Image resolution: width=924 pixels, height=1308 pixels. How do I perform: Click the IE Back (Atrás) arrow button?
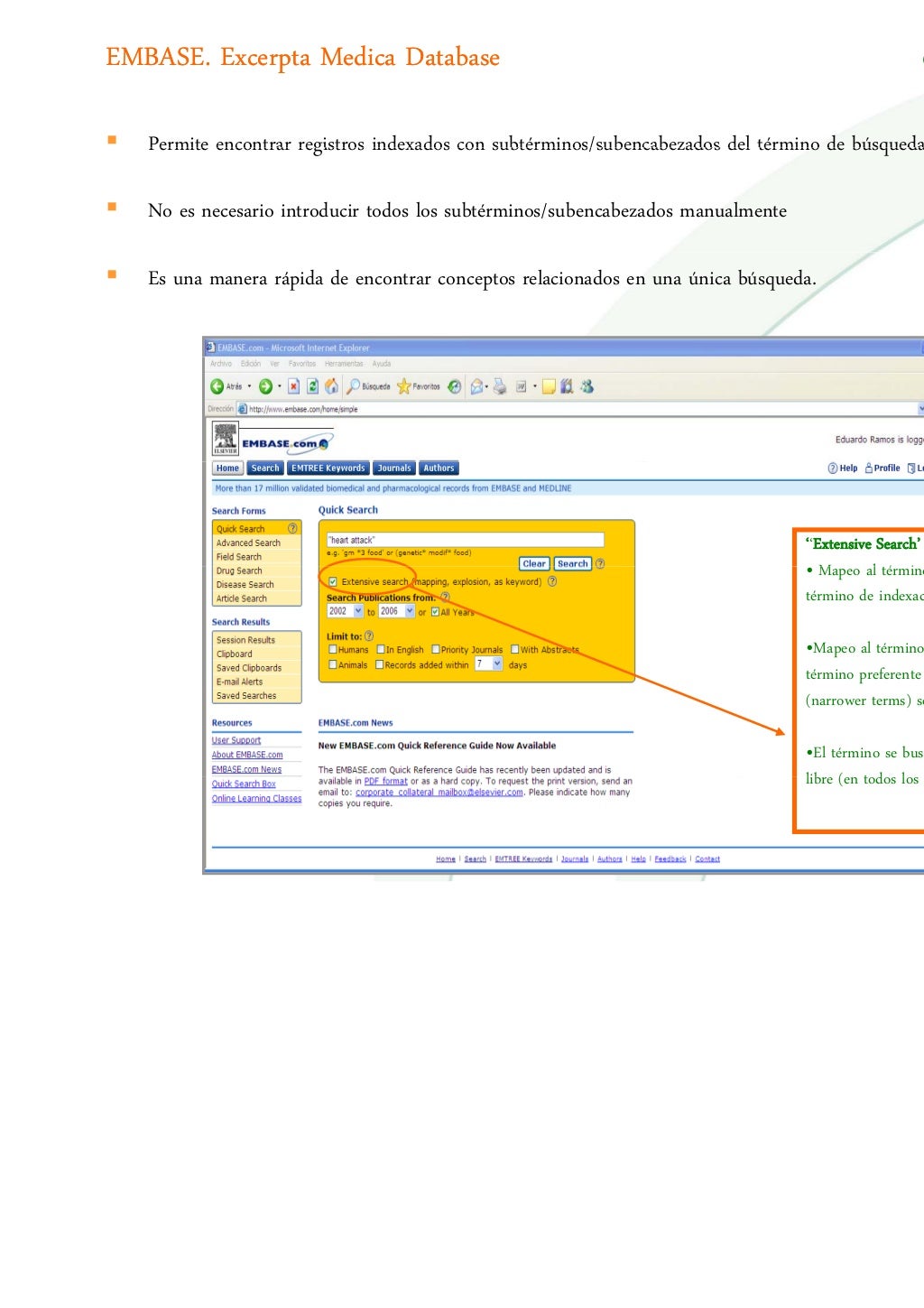point(217,386)
